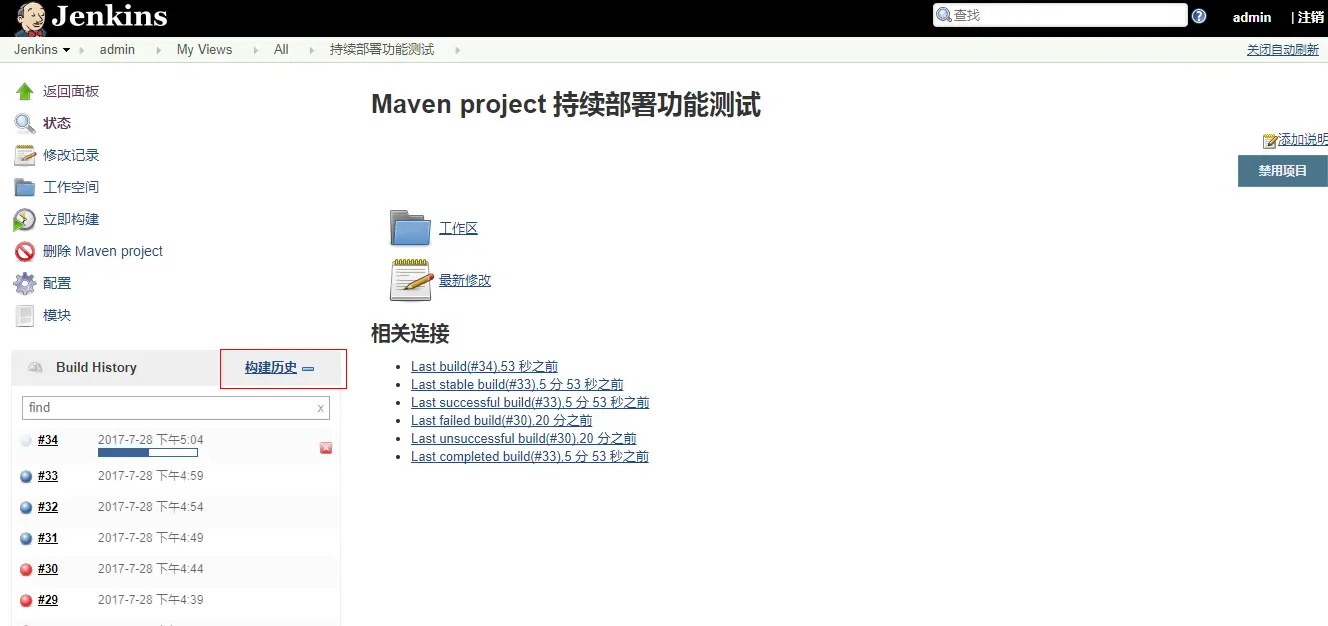Image resolution: width=1328 pixels, height=626 pixels.
Task: Go to the All breadcrumb
Action: tap(281, 50)
